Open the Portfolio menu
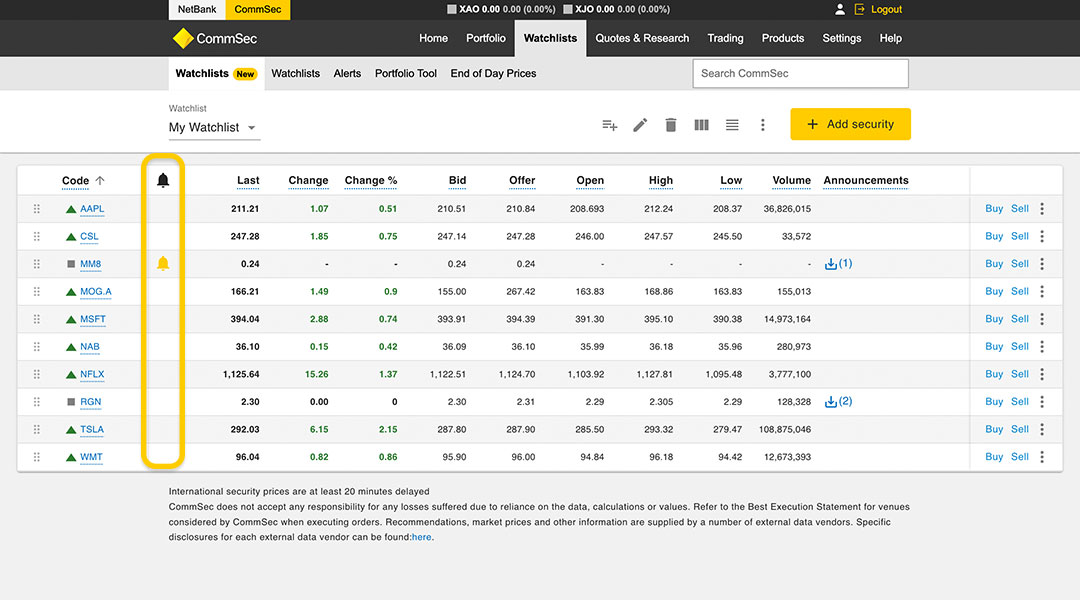1080x600 pixels. coord(486,38)
